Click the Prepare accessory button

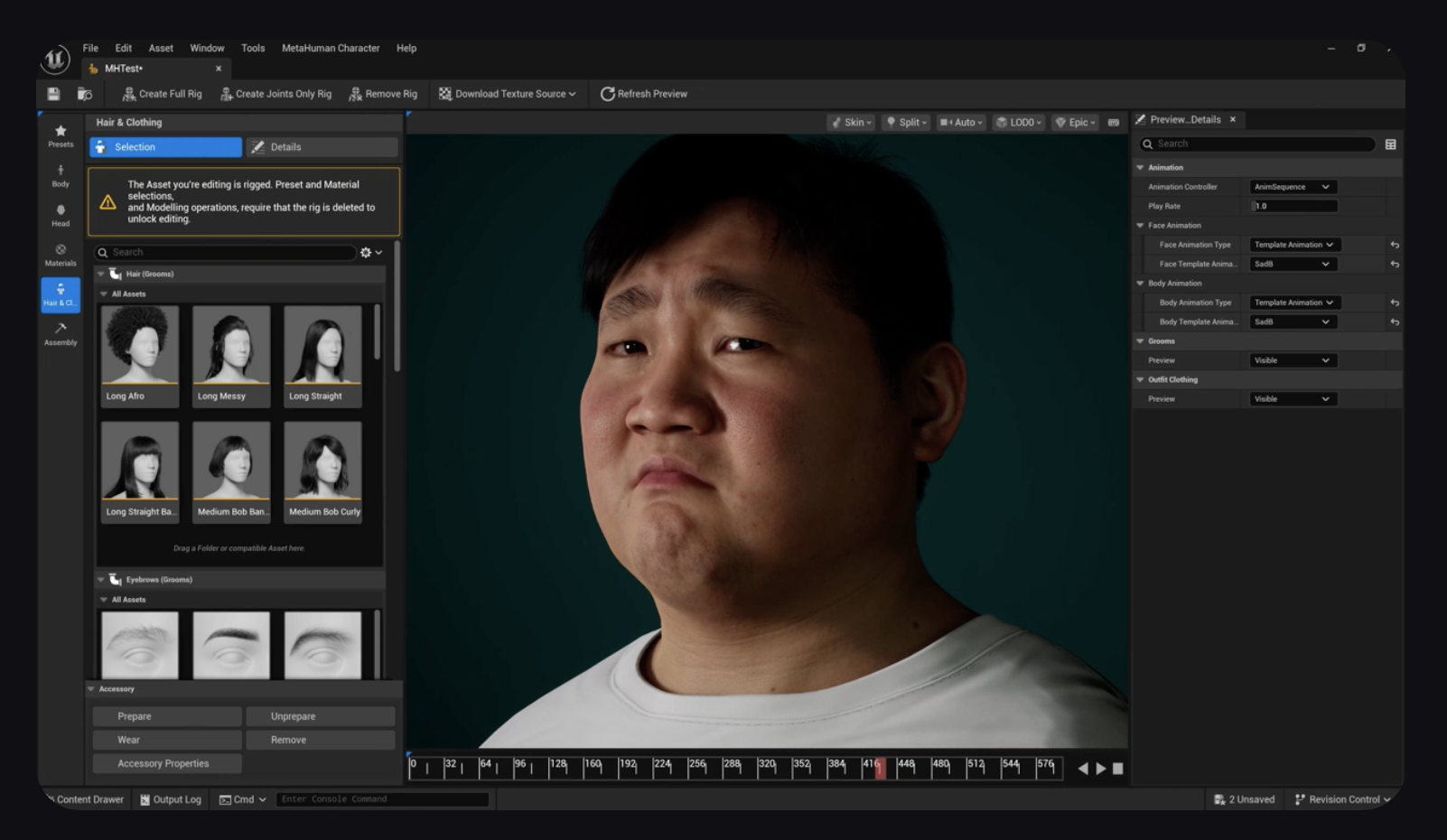tap(166, 716)
